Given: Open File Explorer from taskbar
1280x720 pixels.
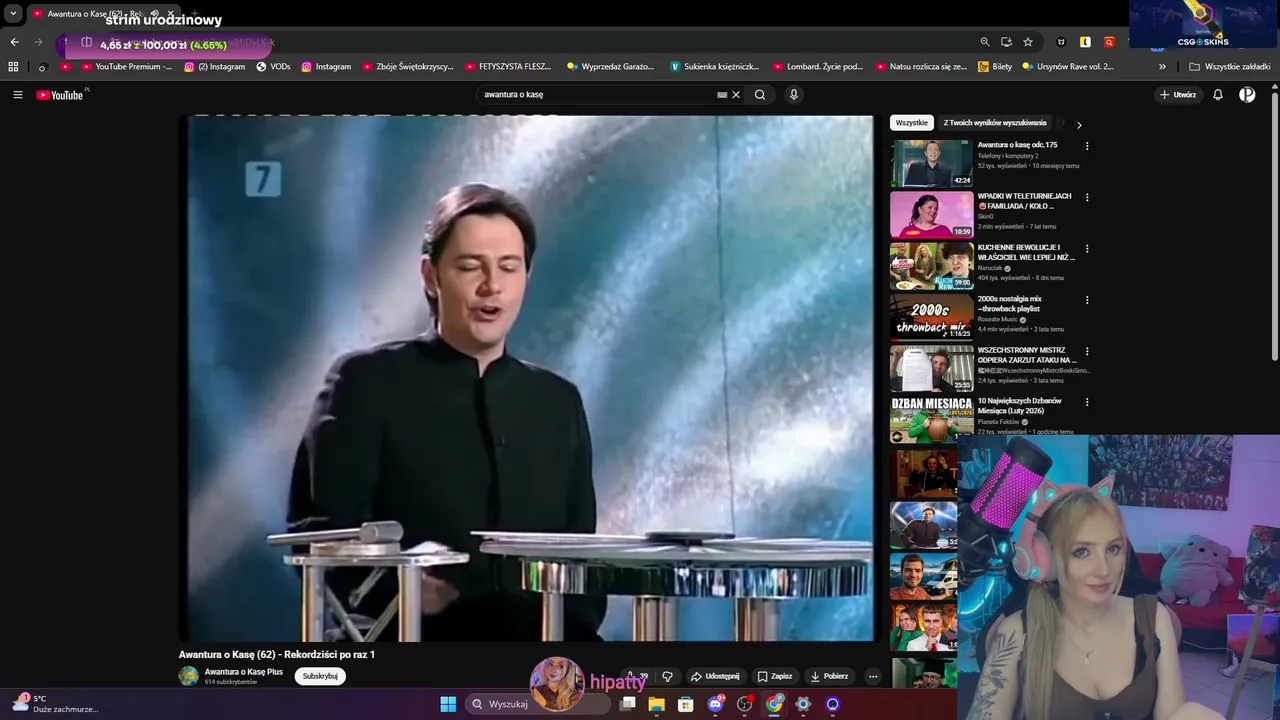Looking at the screenshot, I should 656,704.
